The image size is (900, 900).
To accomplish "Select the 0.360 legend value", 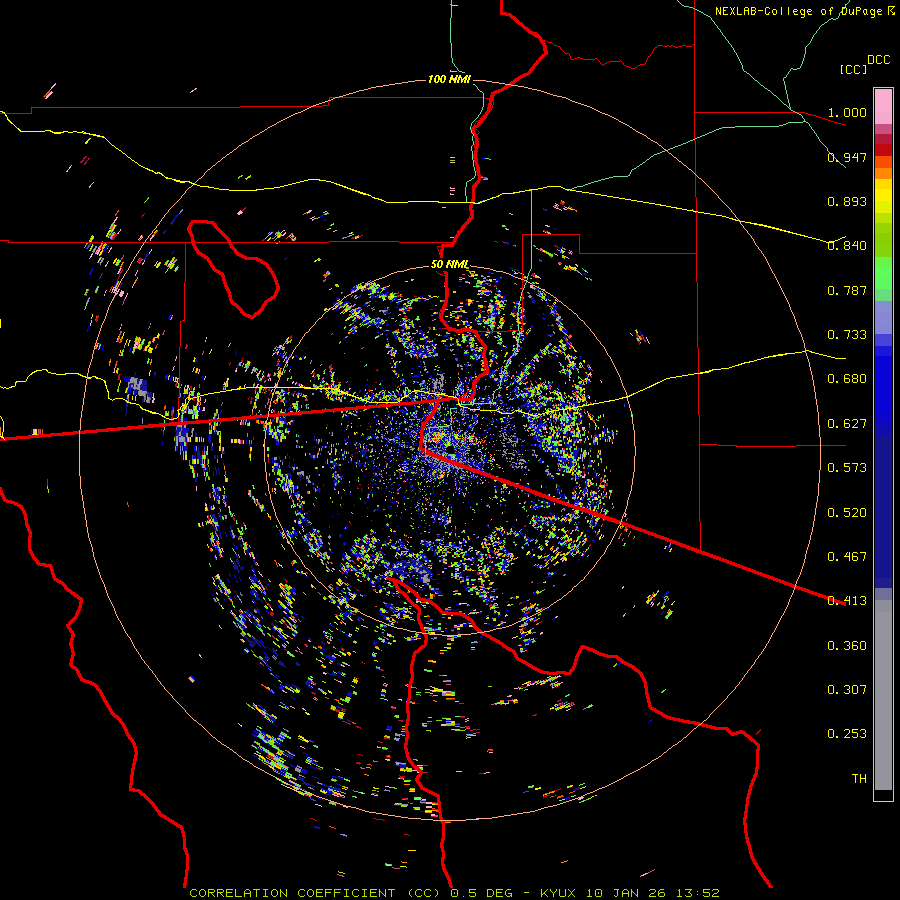I will pyautogui.click(x=847, y=646).
